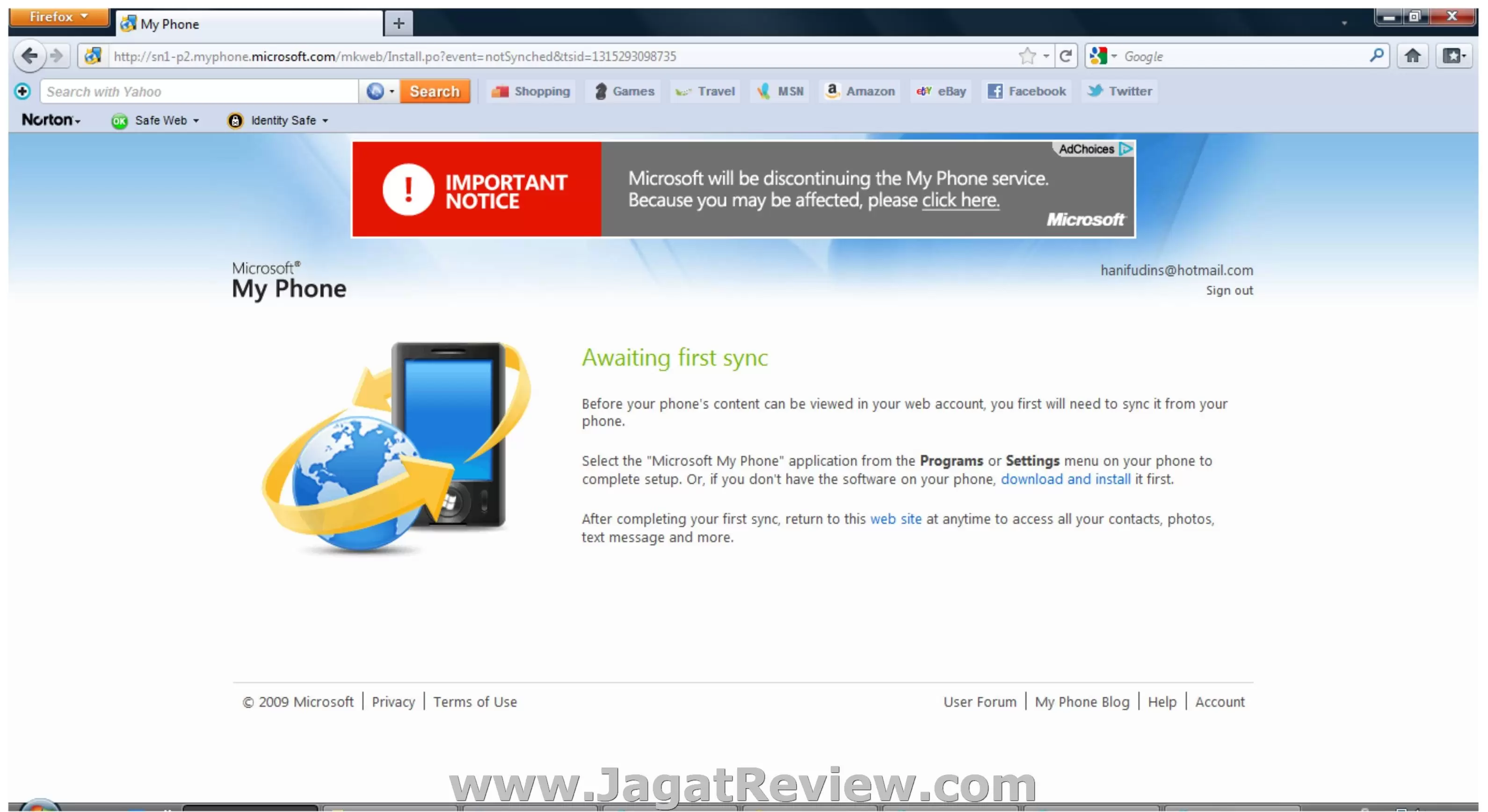The width and height of the screenshot is (1488, 812).
Task: Click the Facebook toolbar shortcut
Action: click(1026, 91)
